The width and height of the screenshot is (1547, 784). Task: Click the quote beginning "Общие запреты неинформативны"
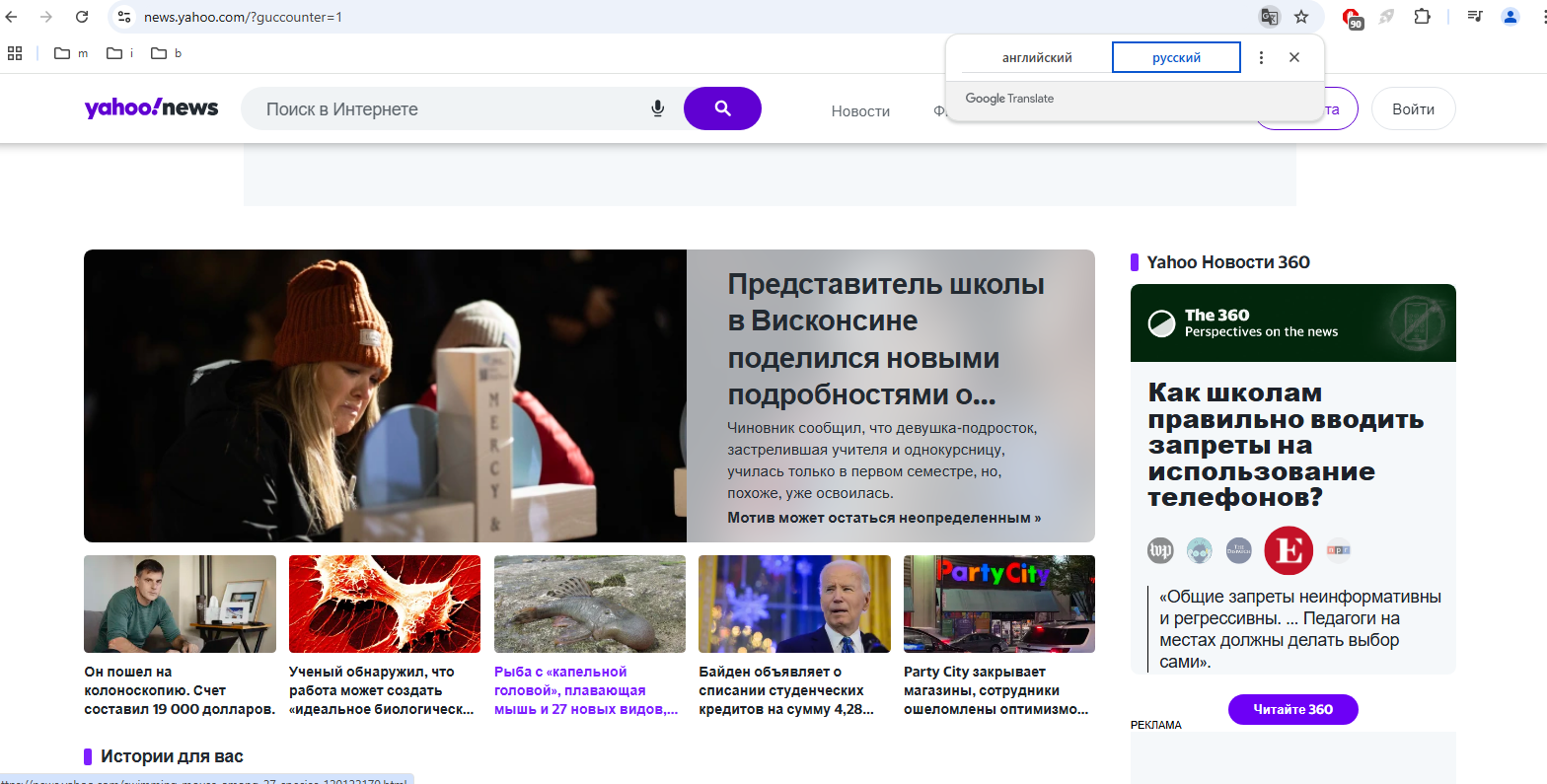[1300, 629]
